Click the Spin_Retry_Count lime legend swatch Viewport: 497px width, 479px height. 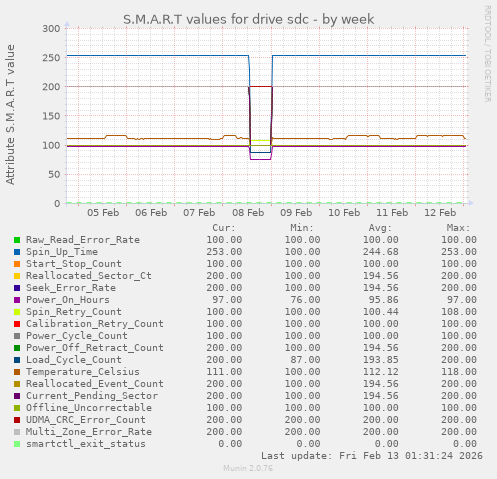[x=17, y=312]
